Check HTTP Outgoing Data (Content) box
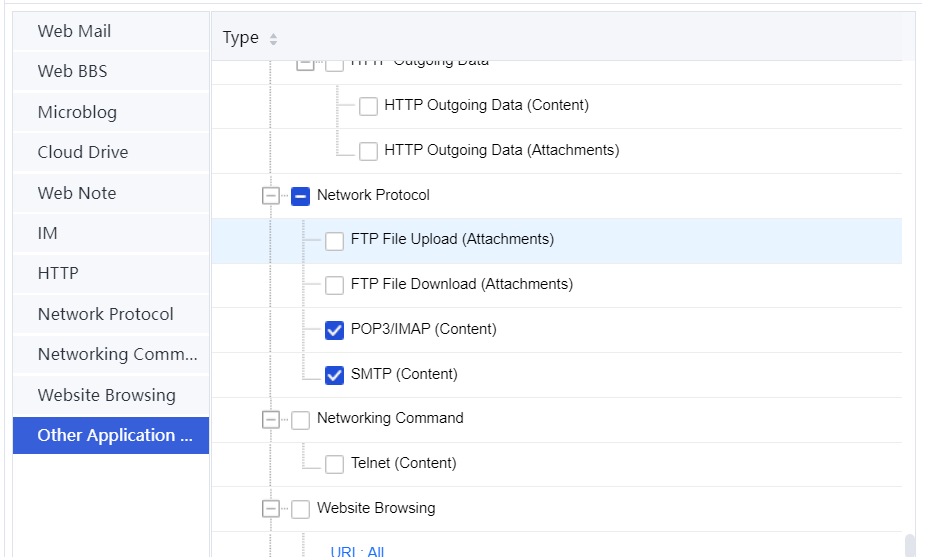The width and height of the screenshot is (935, 557). [368, 106]
